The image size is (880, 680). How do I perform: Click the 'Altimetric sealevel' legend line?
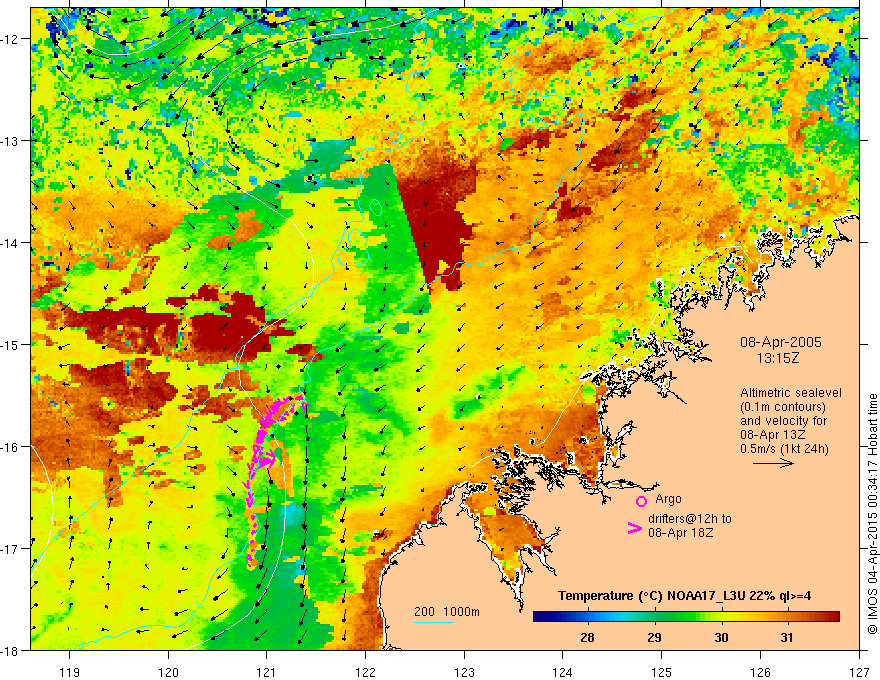click(x=791, y=393)
